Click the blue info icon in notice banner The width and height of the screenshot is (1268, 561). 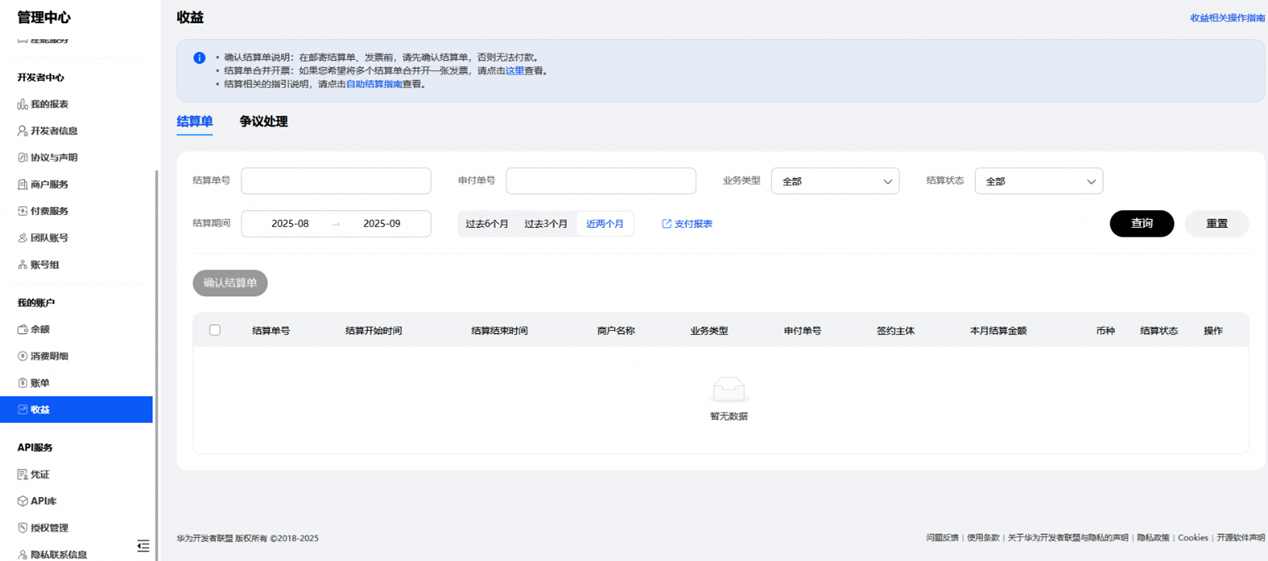199,58
